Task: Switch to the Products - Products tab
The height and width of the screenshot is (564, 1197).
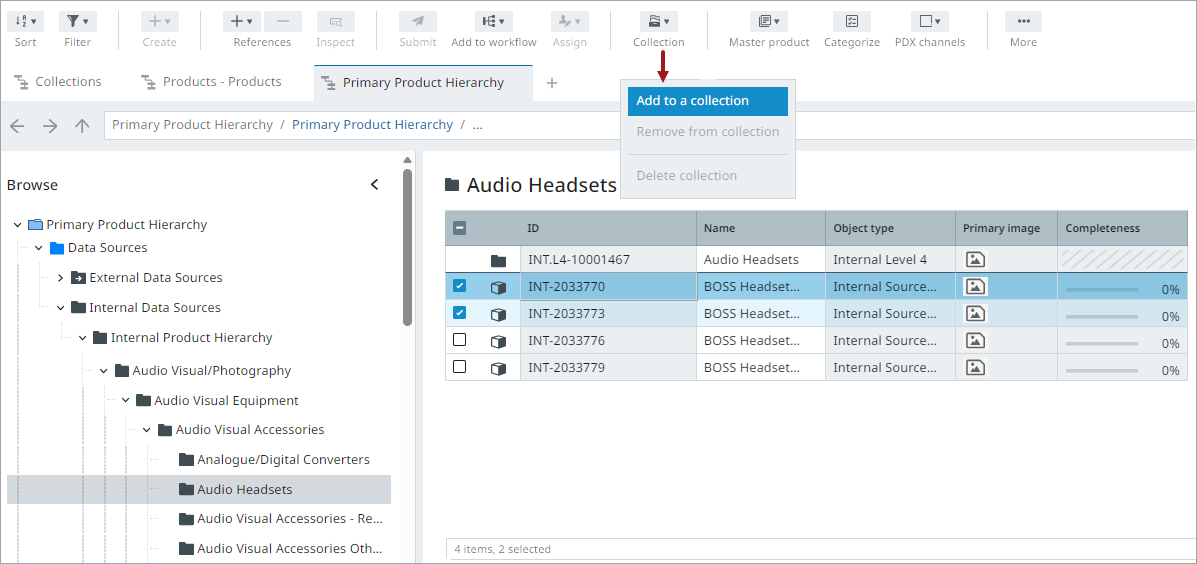Action: pyautogui.click(x=221, y=82)
